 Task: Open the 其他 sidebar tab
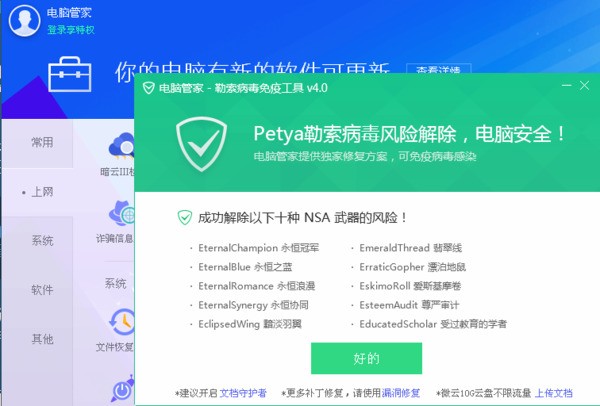pos(42,339)
